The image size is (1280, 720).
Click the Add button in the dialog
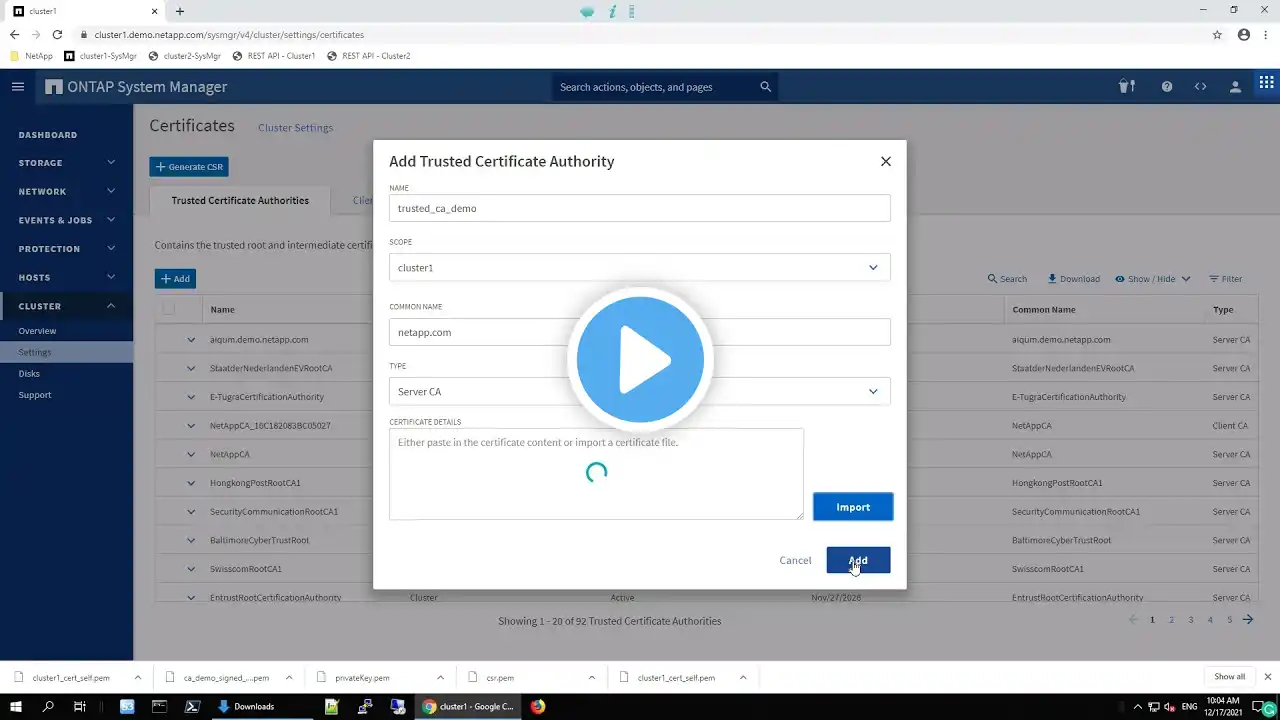858,560
